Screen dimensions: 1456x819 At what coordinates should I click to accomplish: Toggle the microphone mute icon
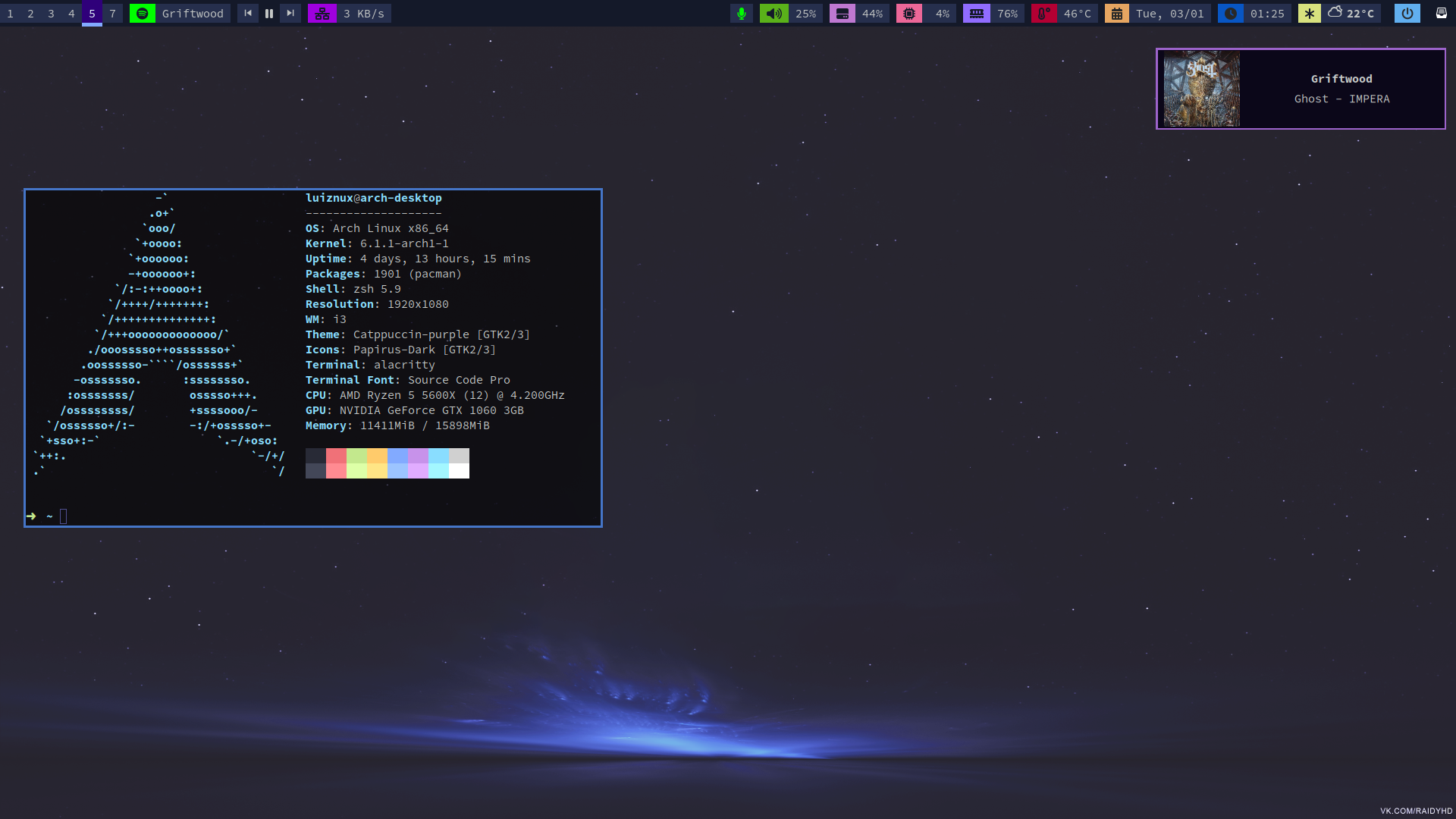[x=742, y=14]
